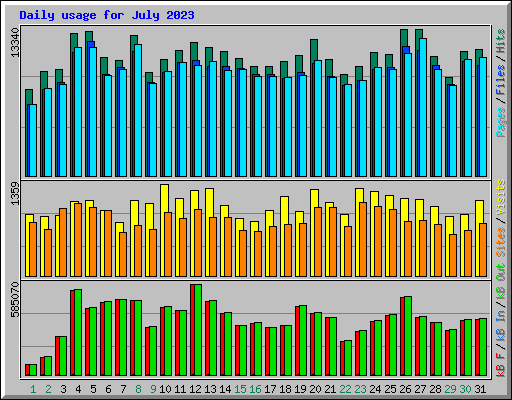Viewport: 512px width, 400px height.
Task: Select day label 31 on the x-axis
Action: click(x=480, y=389)
